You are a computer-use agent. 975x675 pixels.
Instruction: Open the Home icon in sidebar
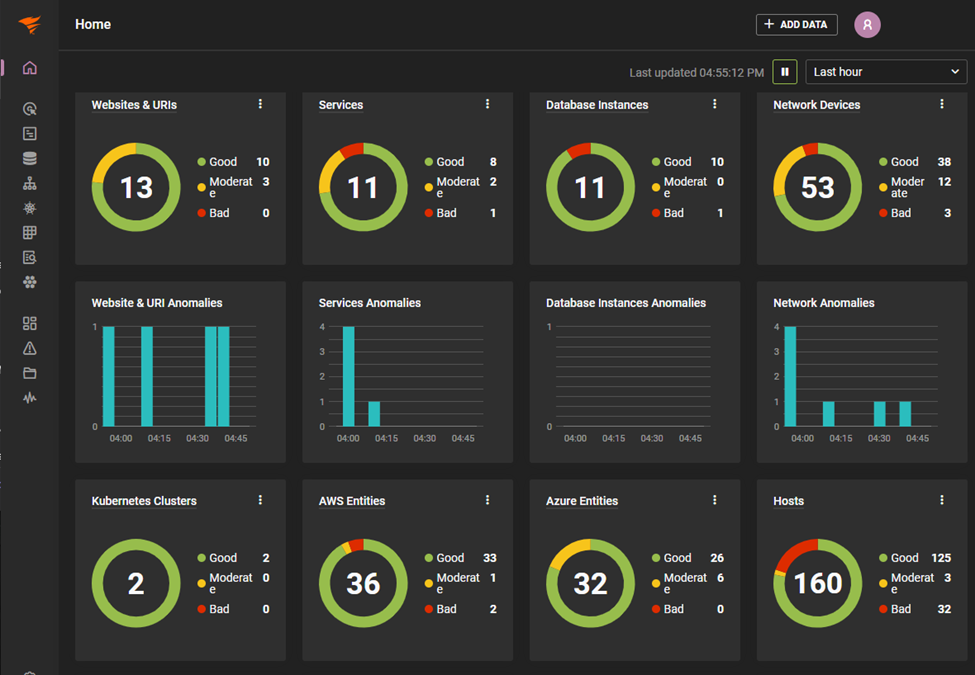29,68
